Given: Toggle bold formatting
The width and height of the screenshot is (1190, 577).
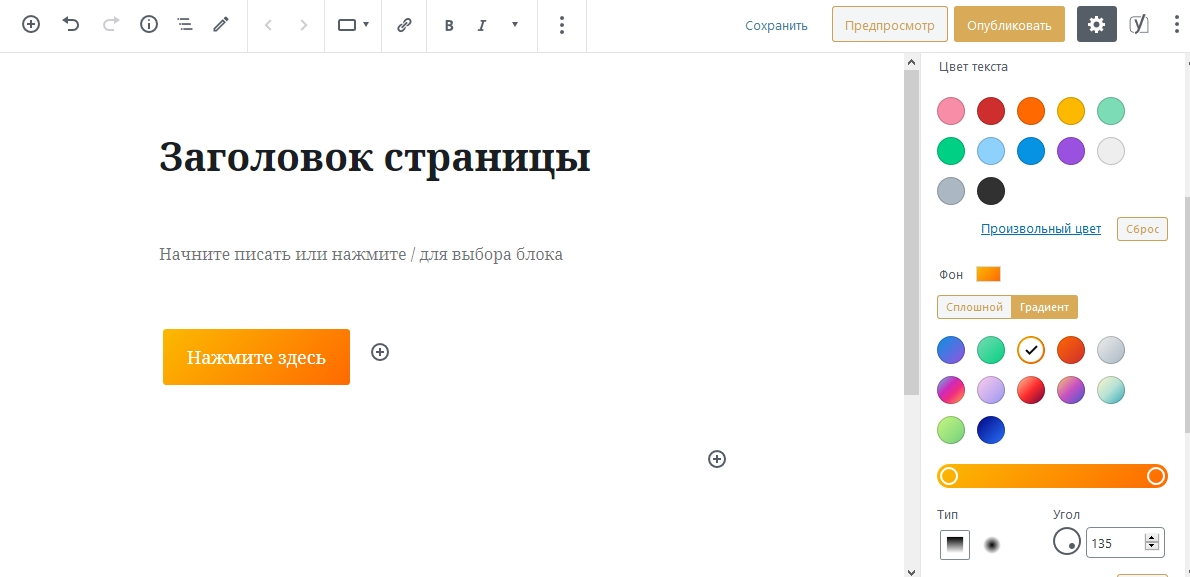Looking at the screenshot, I should (449, 25).
